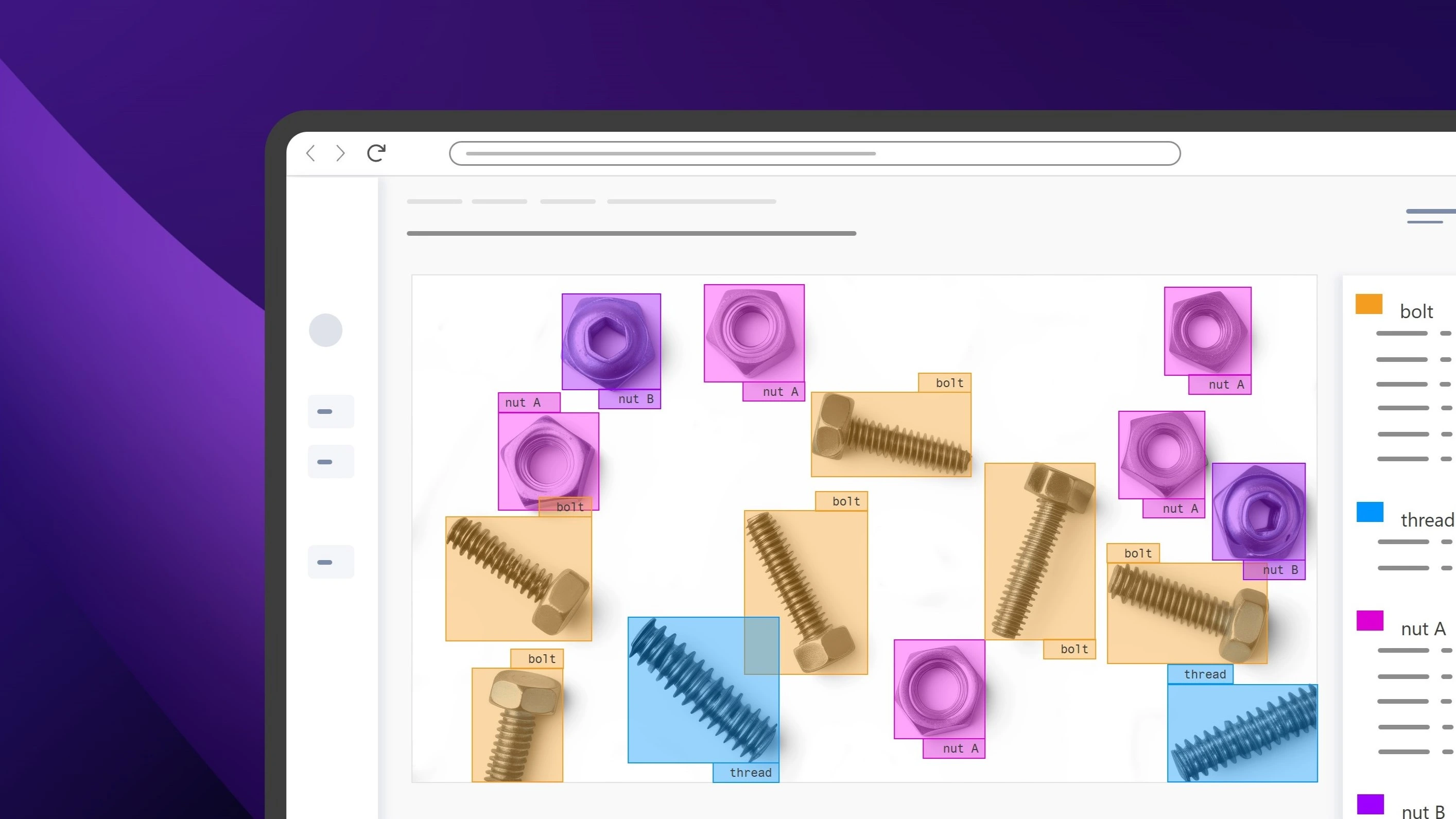Viewport: 1456px width, 819px height.
Task: Click inside the browser address bar
Action: point(814,153)
